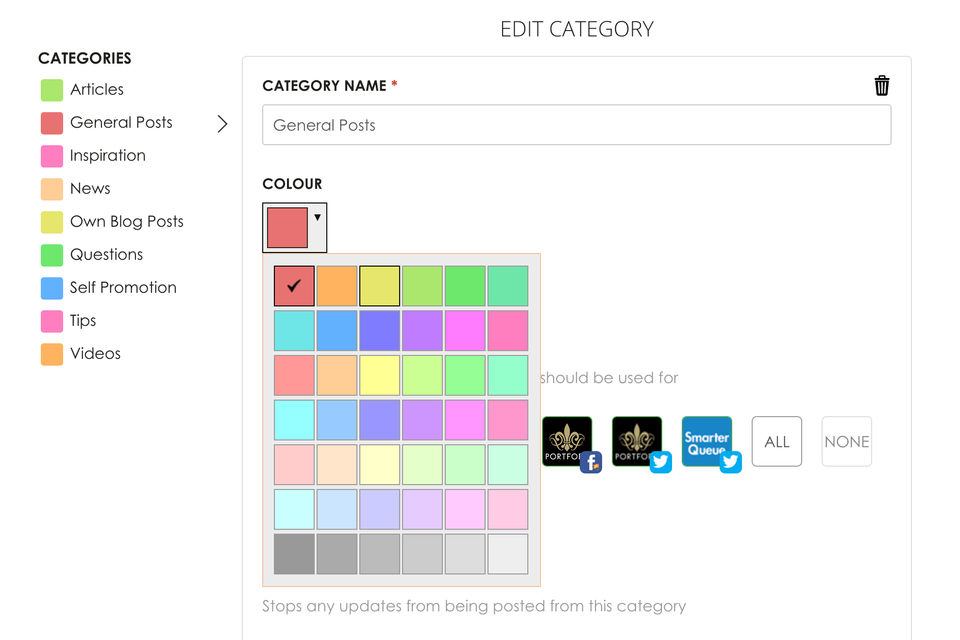
Task: Open the Inspiration category
Action: click(x=107, y=156)
